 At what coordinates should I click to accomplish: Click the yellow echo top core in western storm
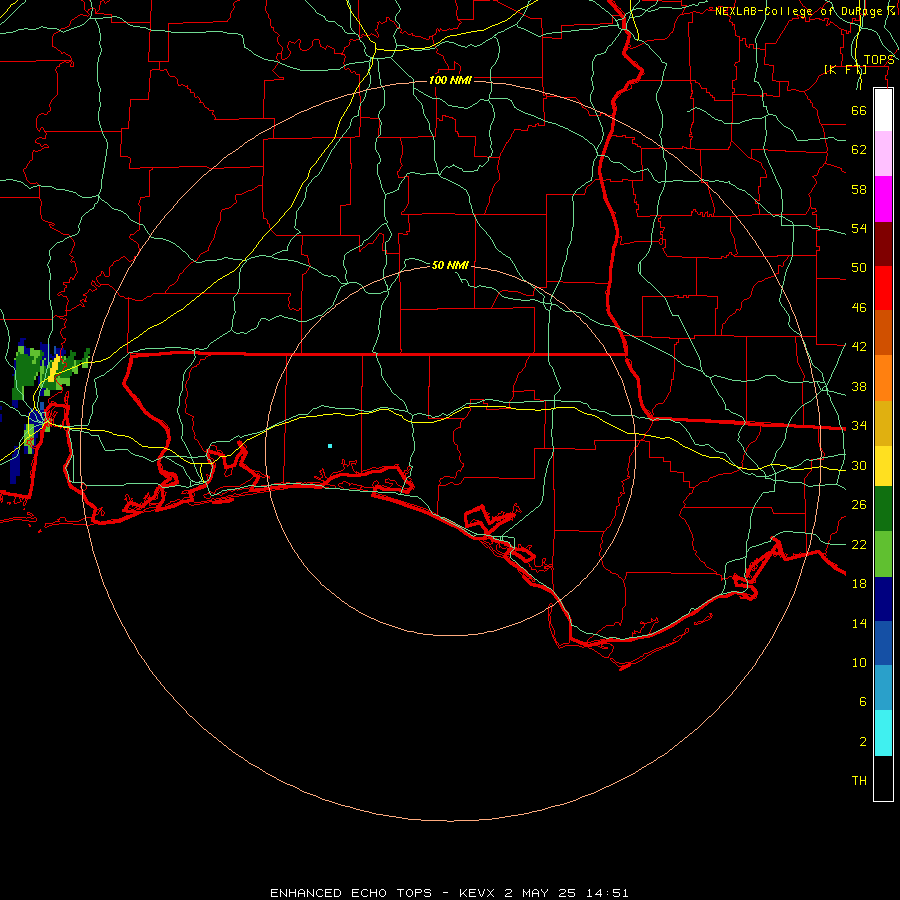click(x=55, y=368)
